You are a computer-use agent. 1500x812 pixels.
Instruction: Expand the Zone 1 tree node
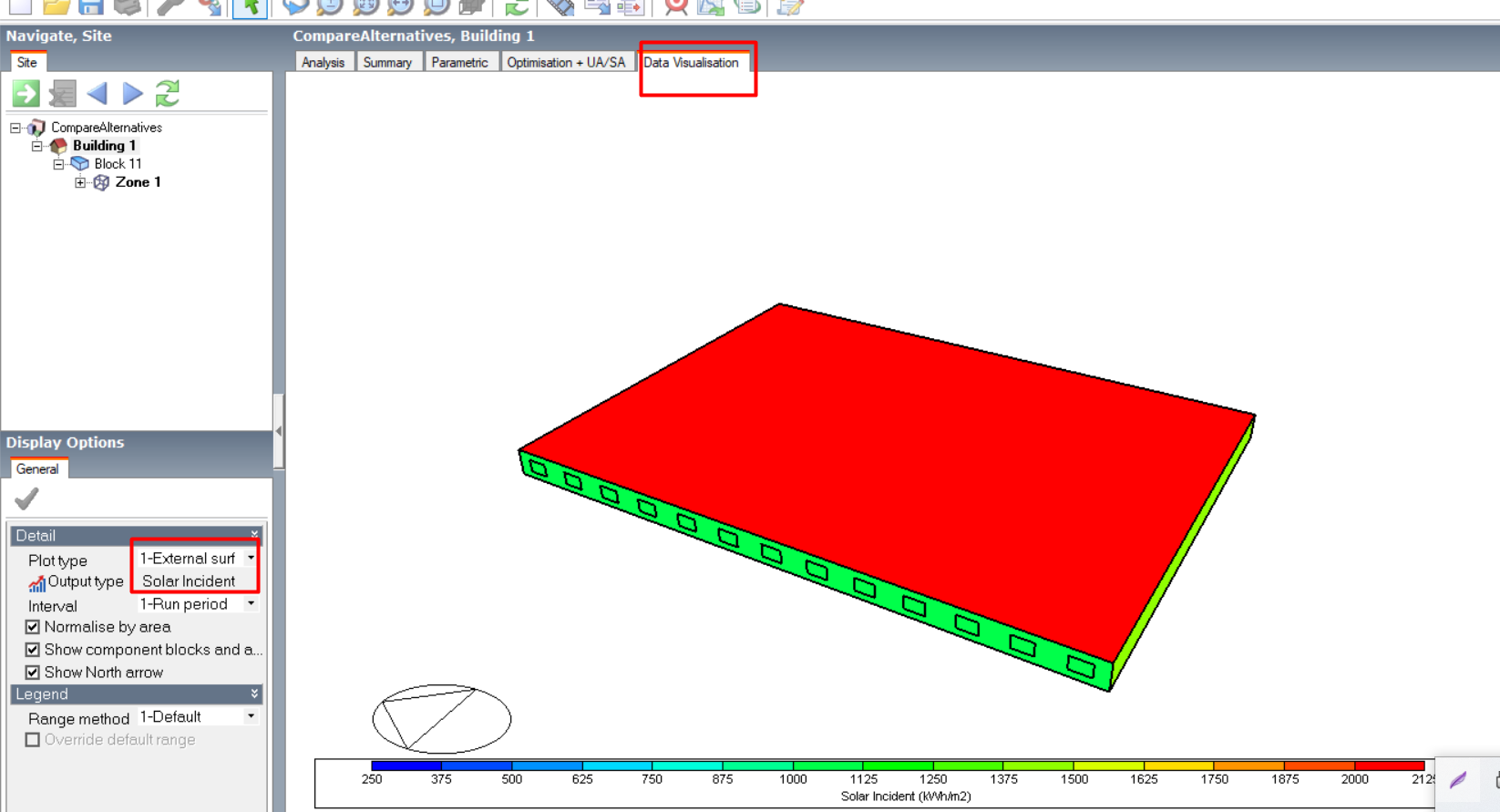(81, 182)
